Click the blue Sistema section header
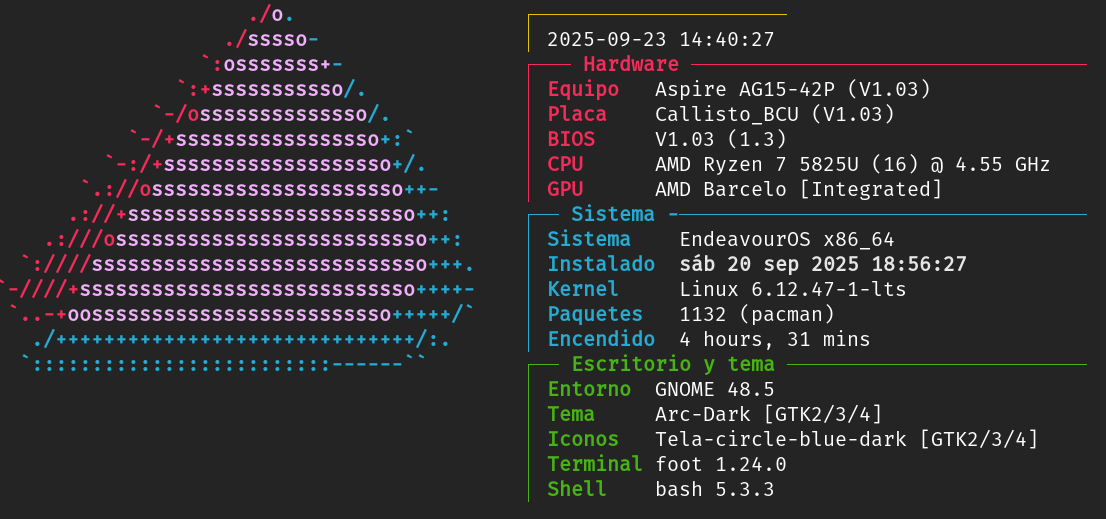The image size is (1106, 519). coord(613,215)
